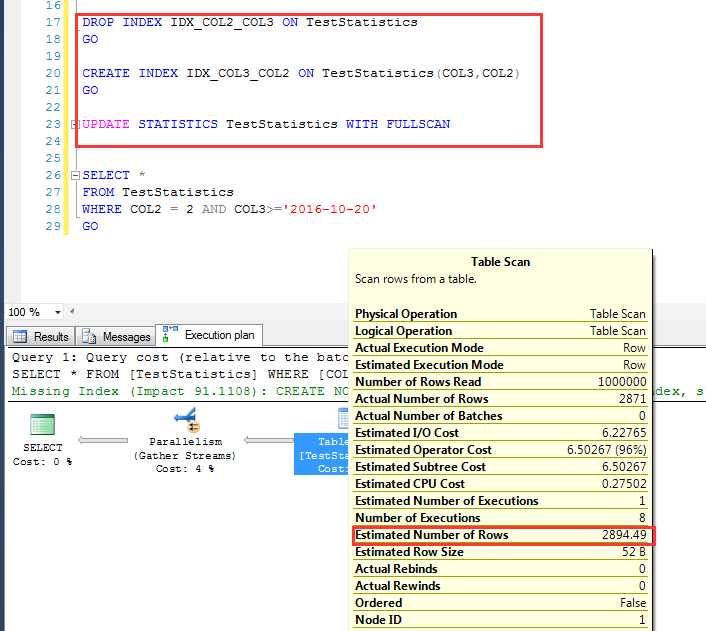Click the scroll-left arrow beside the zoom box
This screenshot has height=631, width=706.
click(x=72, y=311)
